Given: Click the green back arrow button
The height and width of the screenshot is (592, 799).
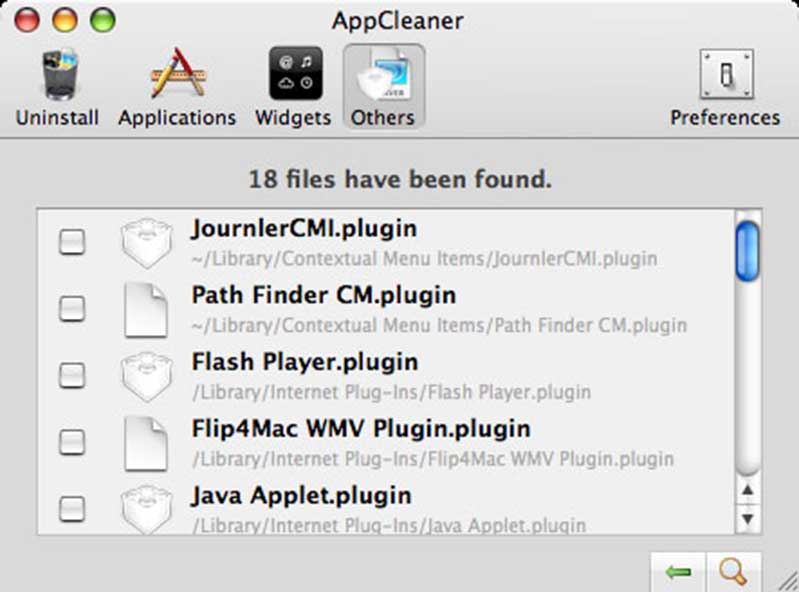Looking at the screenshot, I should coord(678,573).
